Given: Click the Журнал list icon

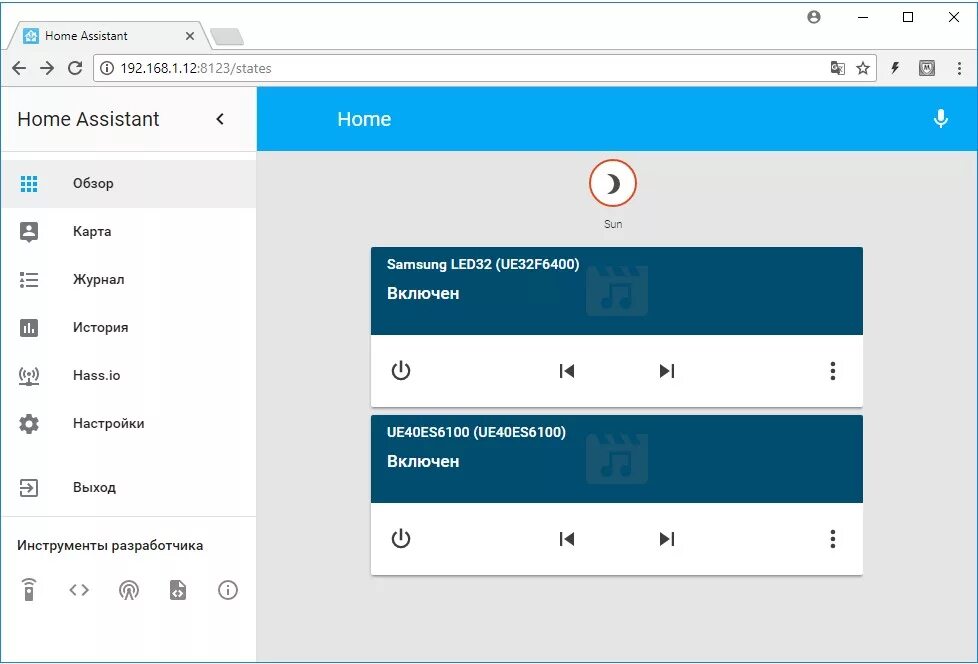Looking at the screenshot, I should (x=29, y=279).
